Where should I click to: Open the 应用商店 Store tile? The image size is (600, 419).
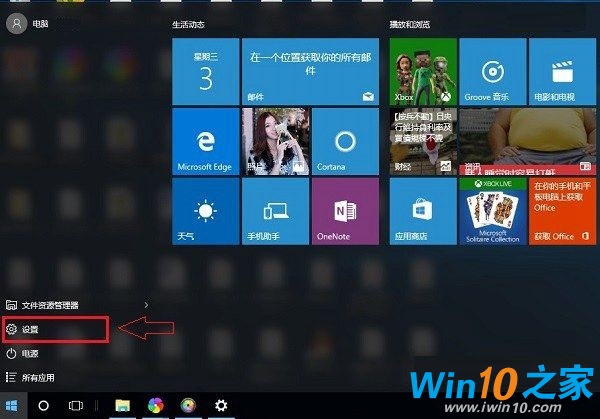tap(423, 211)
